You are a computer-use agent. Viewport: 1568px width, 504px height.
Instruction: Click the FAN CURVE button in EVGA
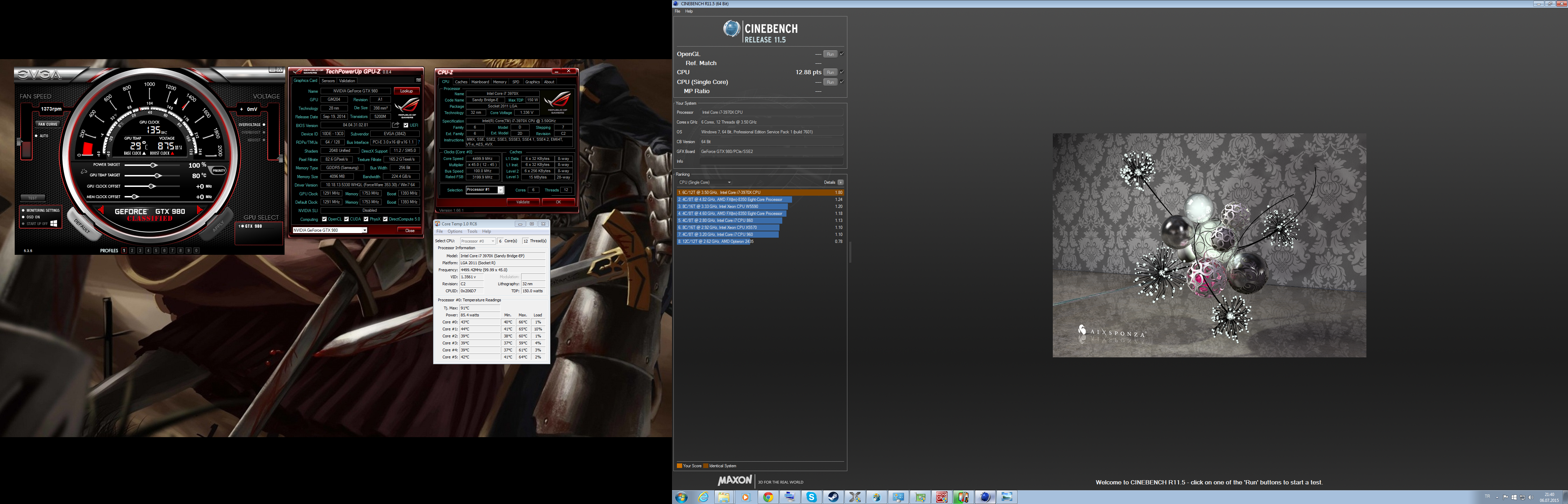[48, 124]
